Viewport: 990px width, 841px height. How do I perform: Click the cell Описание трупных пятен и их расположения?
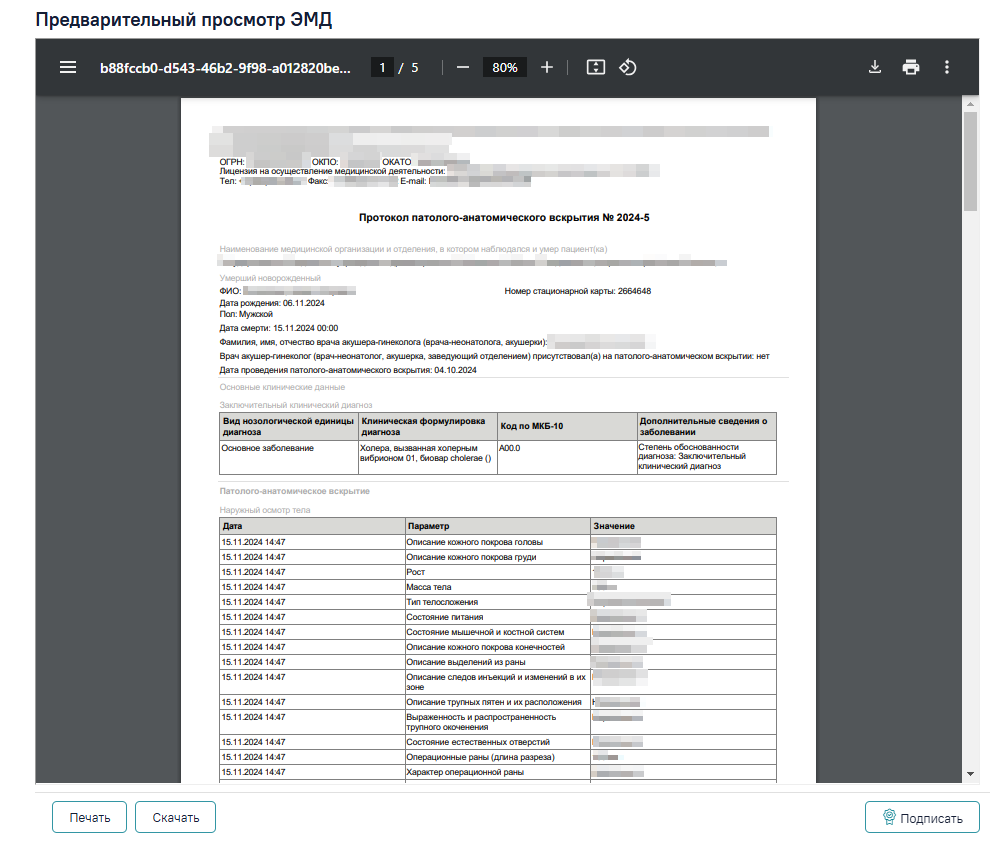pos(498,702)
